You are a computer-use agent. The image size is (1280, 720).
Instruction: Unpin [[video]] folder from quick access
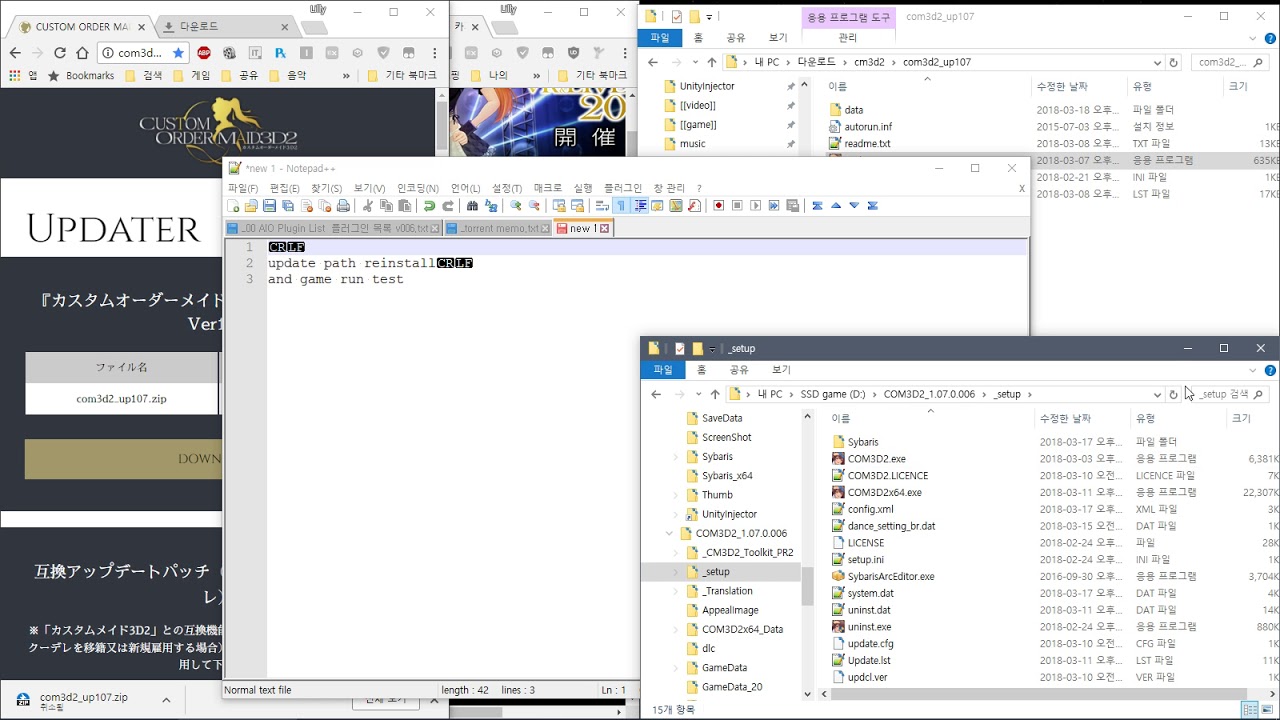[x=790, y=106]
